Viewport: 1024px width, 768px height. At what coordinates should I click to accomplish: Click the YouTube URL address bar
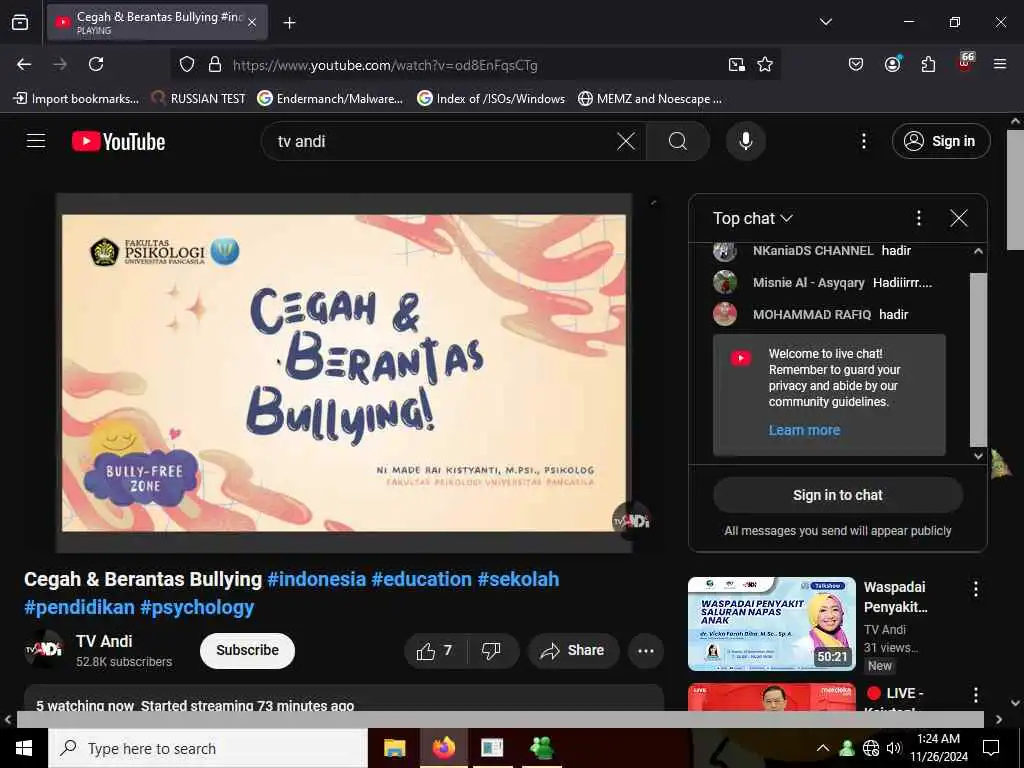tap(475, 65)
